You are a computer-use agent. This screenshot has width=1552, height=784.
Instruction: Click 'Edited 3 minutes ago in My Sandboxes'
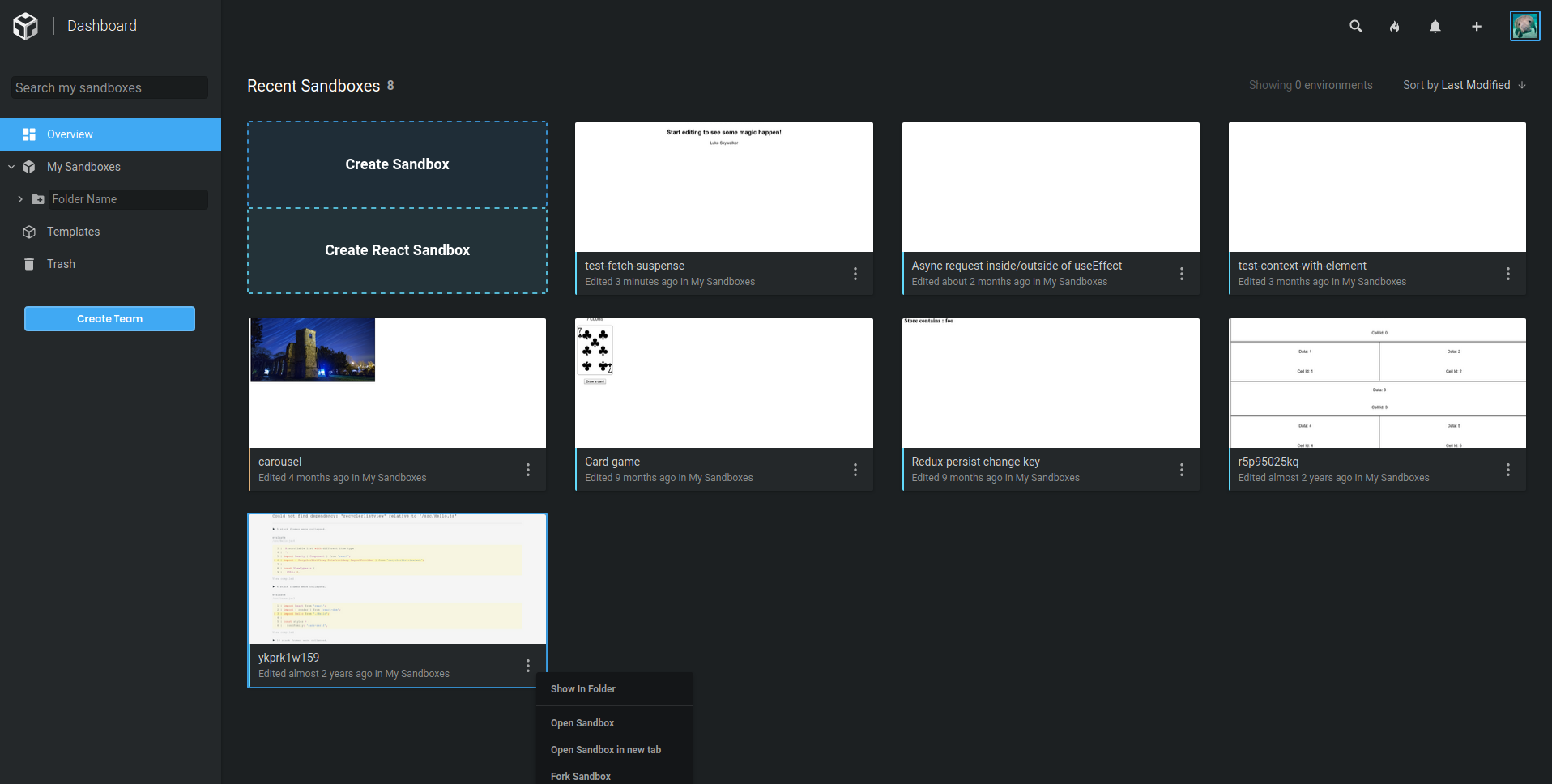point(670,282)
